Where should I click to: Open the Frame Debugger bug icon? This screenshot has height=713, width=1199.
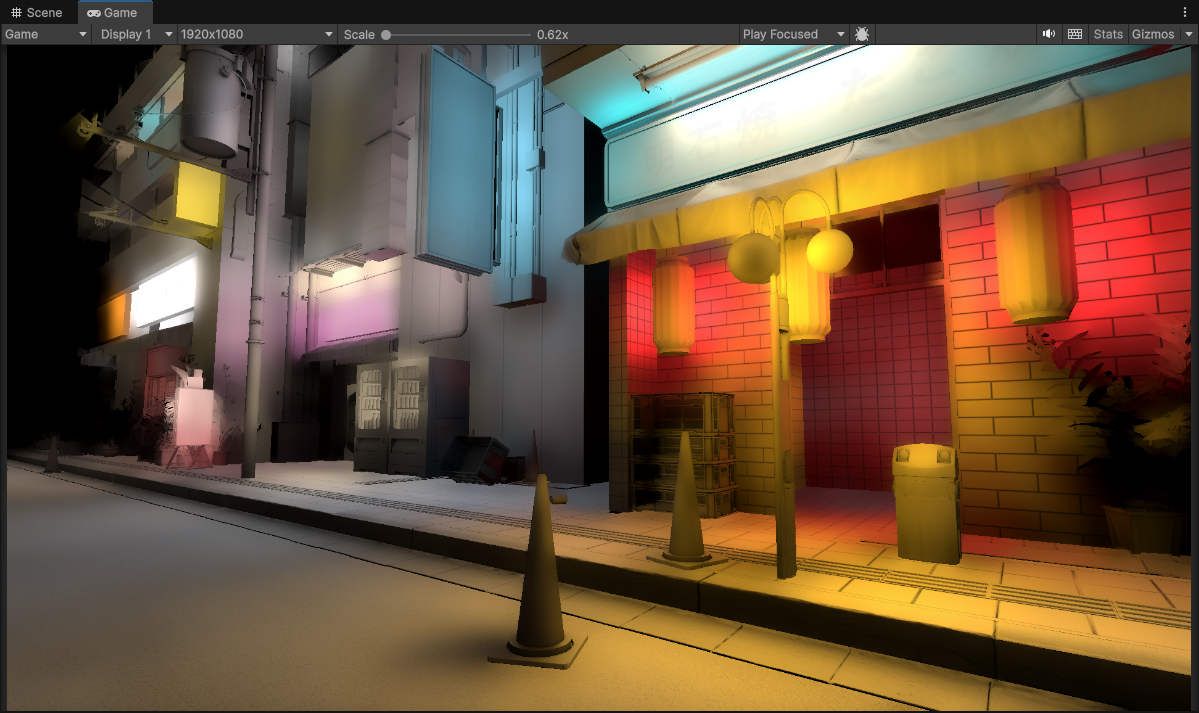862,34
